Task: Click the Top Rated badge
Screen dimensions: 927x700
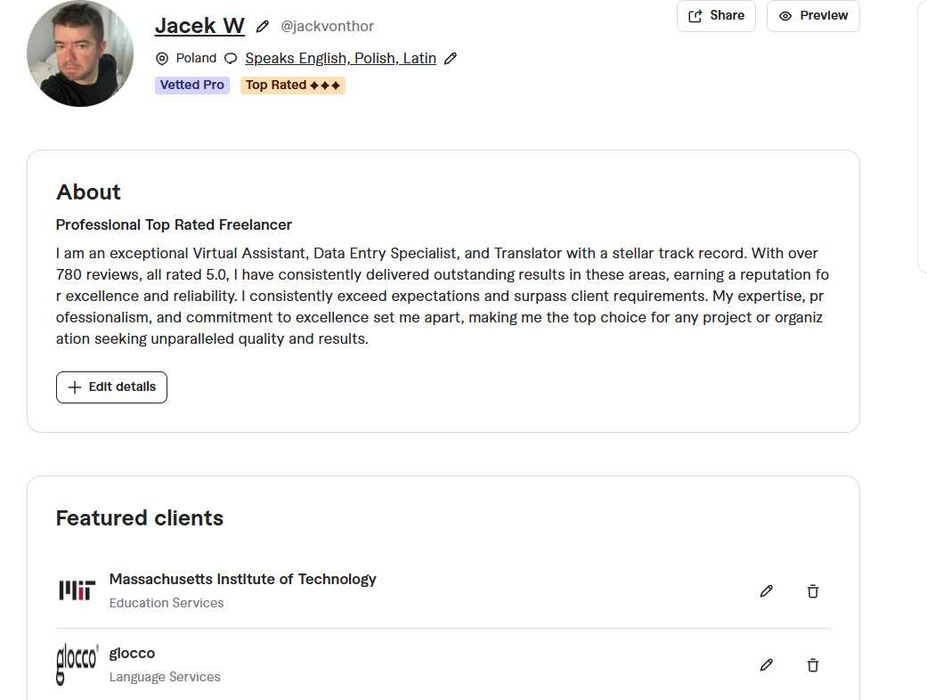Action: tap(293, 85)
